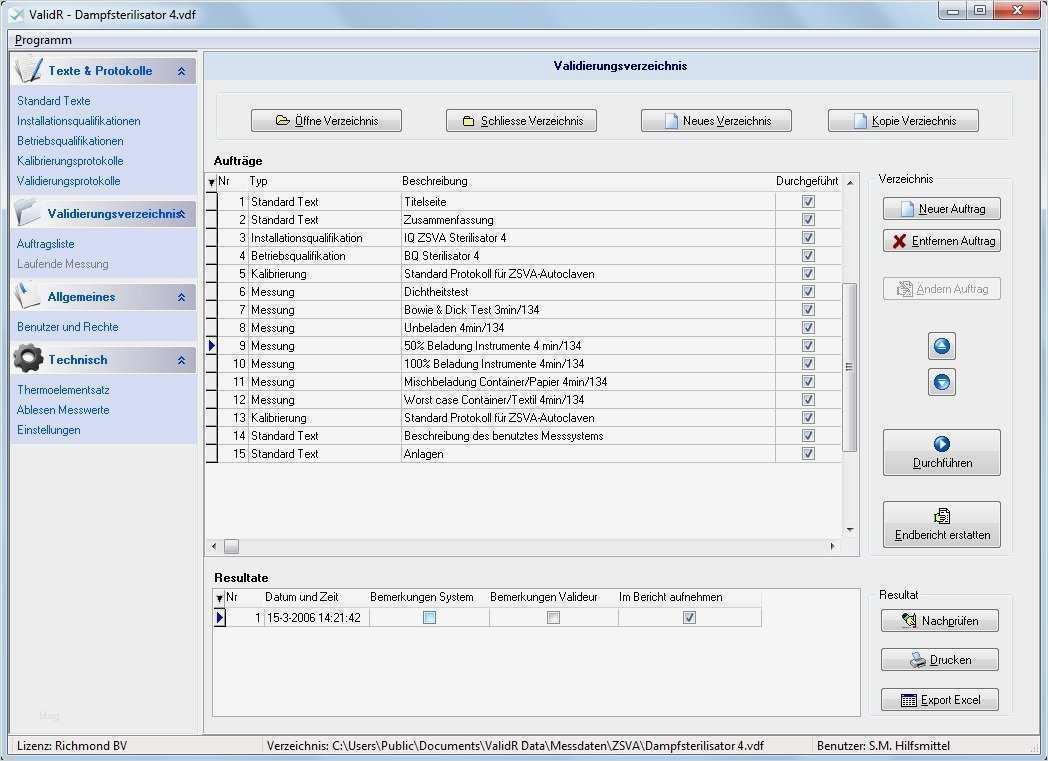This screenshot has height=761, width=1048.
Task: Open Kalibrierungsprotokolle link
Action: pyautogui.click(x=70, y=161)
